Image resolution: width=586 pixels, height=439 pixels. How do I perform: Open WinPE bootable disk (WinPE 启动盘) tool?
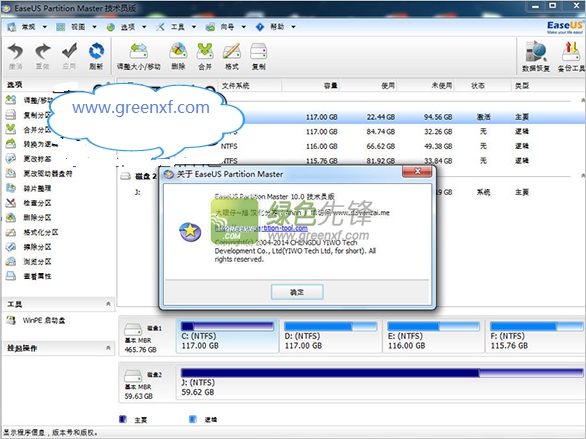tap(36, 320)
